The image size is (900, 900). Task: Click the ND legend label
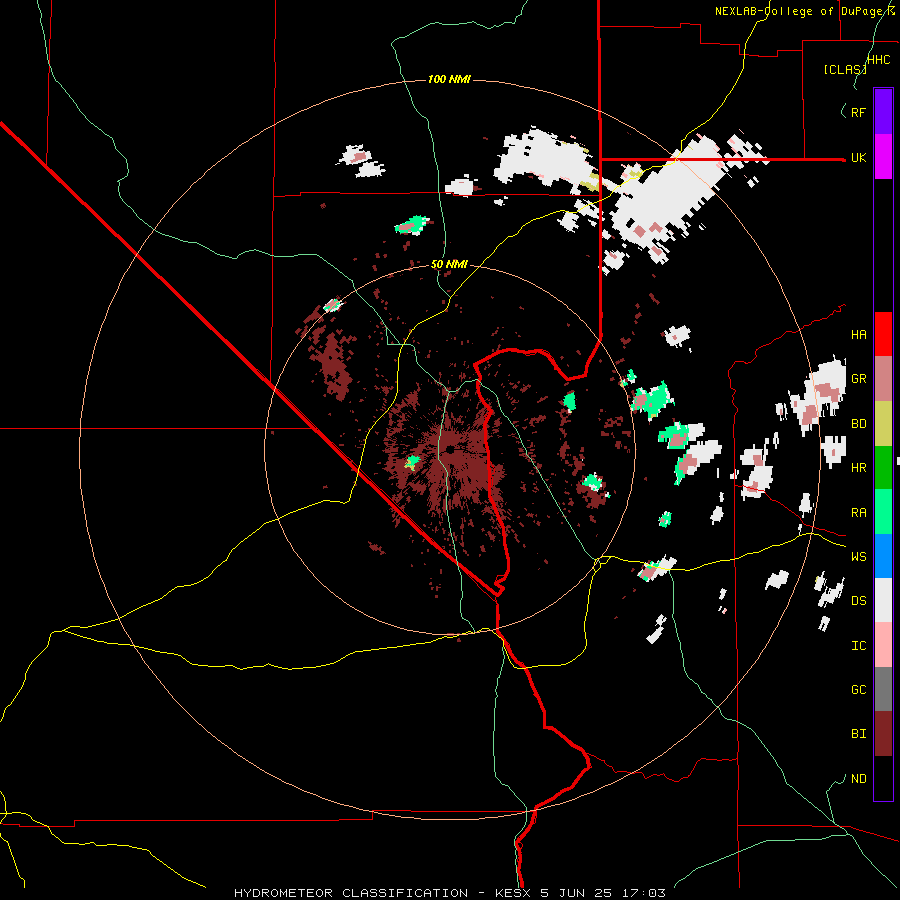point(858,778)
